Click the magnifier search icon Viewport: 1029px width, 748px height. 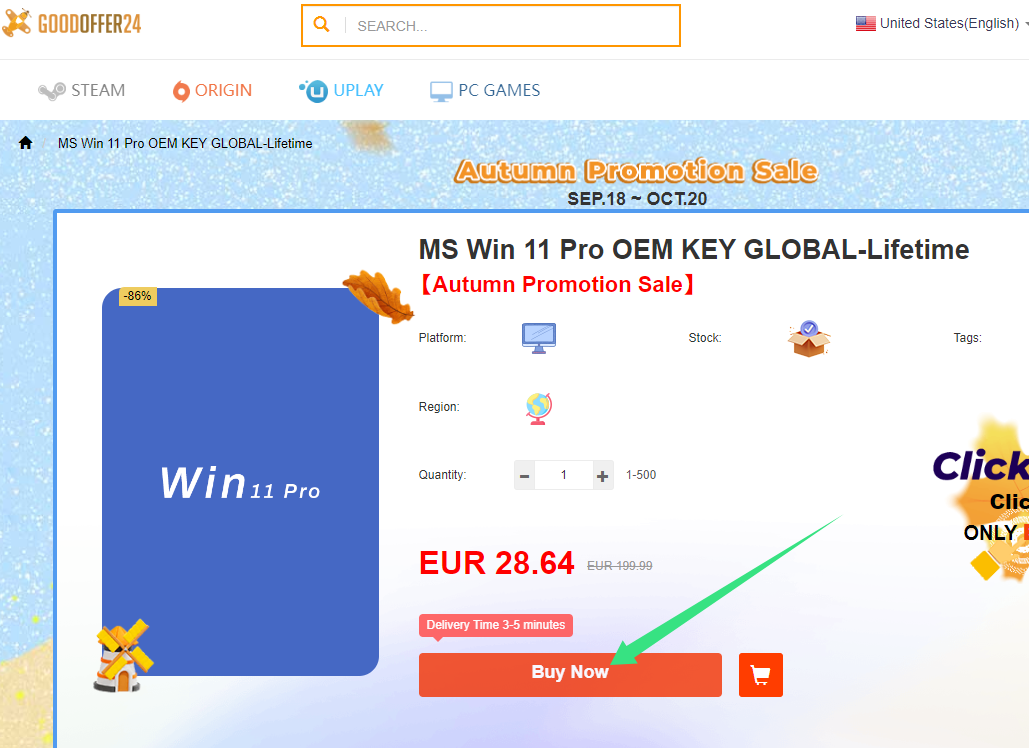coord(322,25)
